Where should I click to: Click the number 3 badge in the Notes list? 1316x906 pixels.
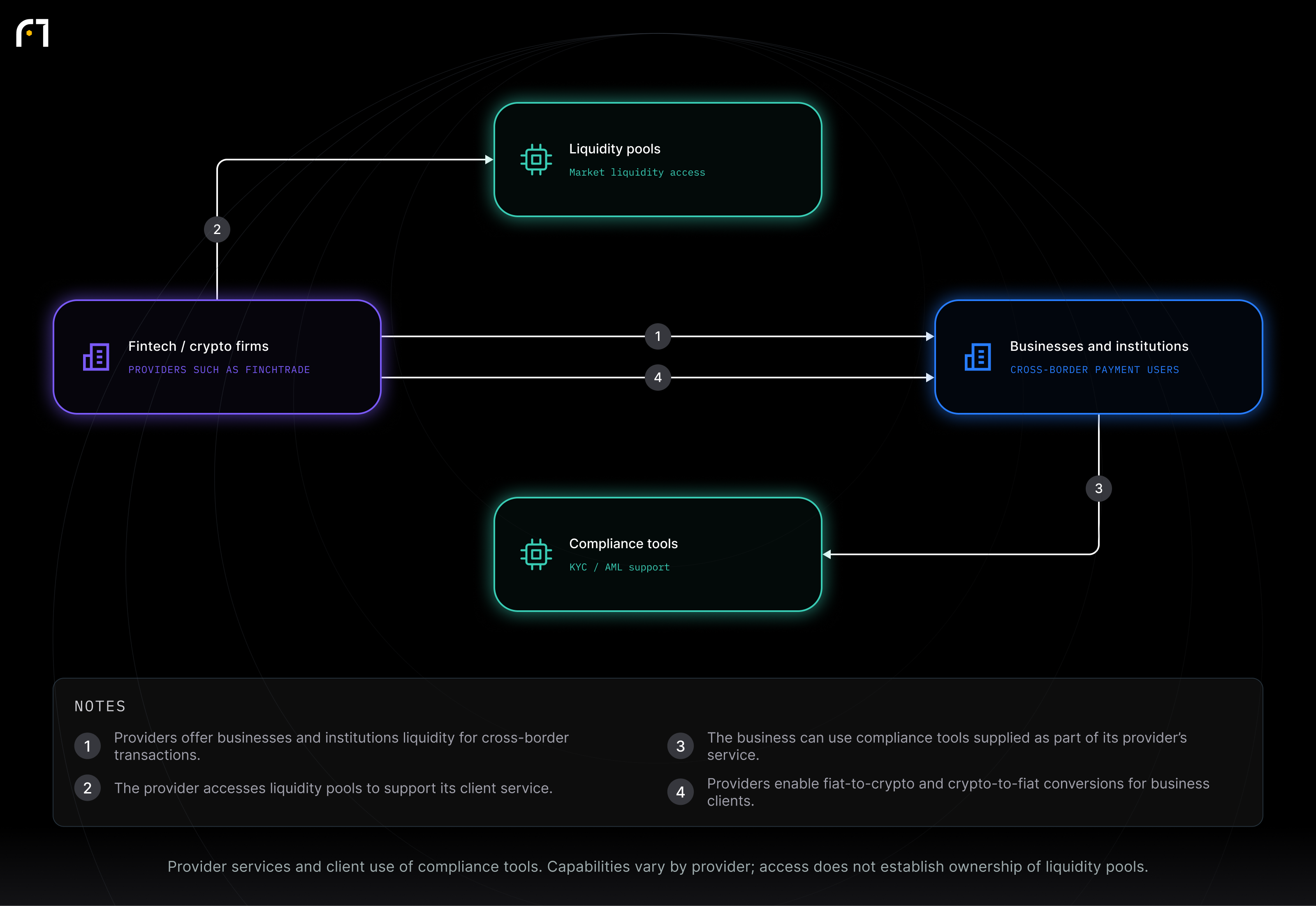pos(681,746)
